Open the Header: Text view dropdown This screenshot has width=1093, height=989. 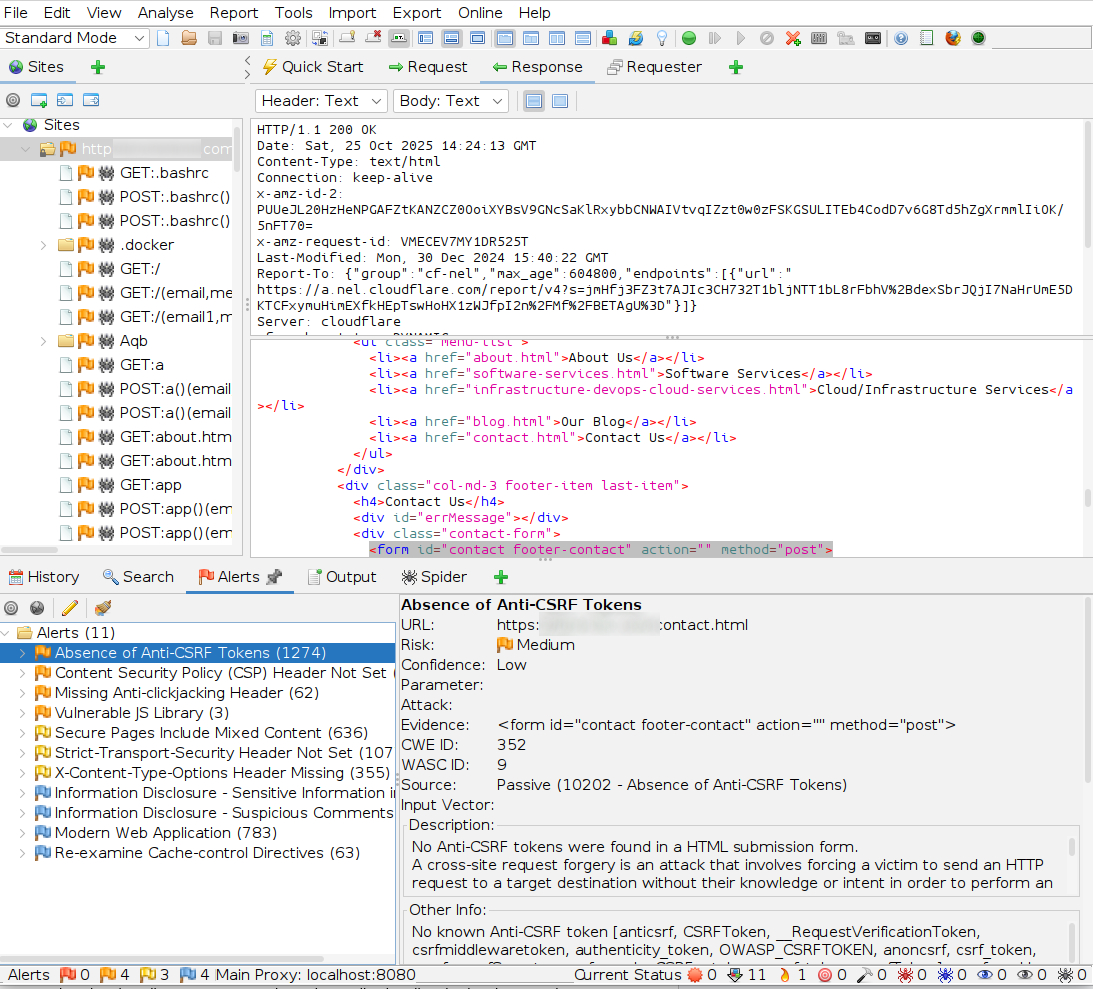click(x=321, y=101)
